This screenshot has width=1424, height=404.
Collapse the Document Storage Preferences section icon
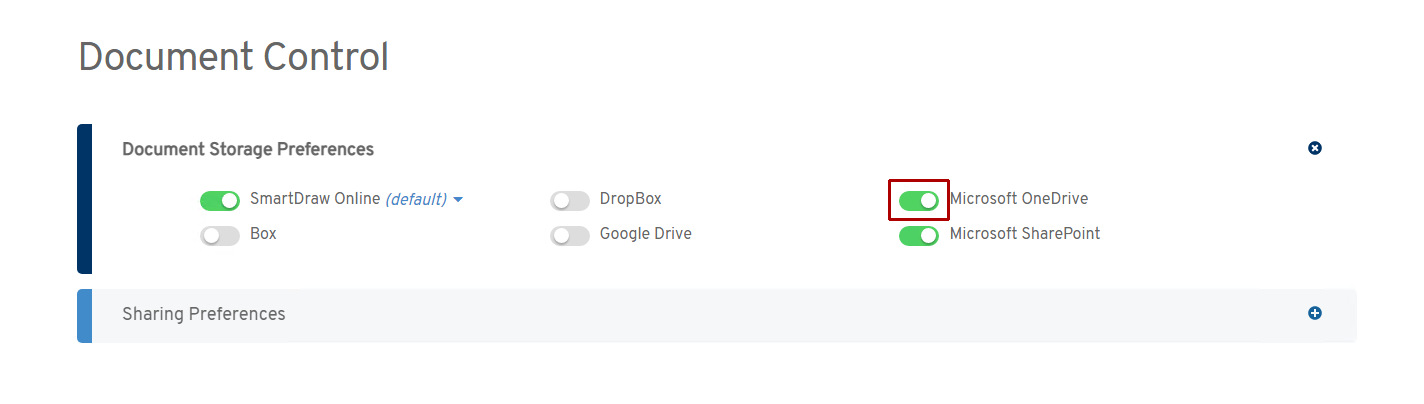(1315, 148)
